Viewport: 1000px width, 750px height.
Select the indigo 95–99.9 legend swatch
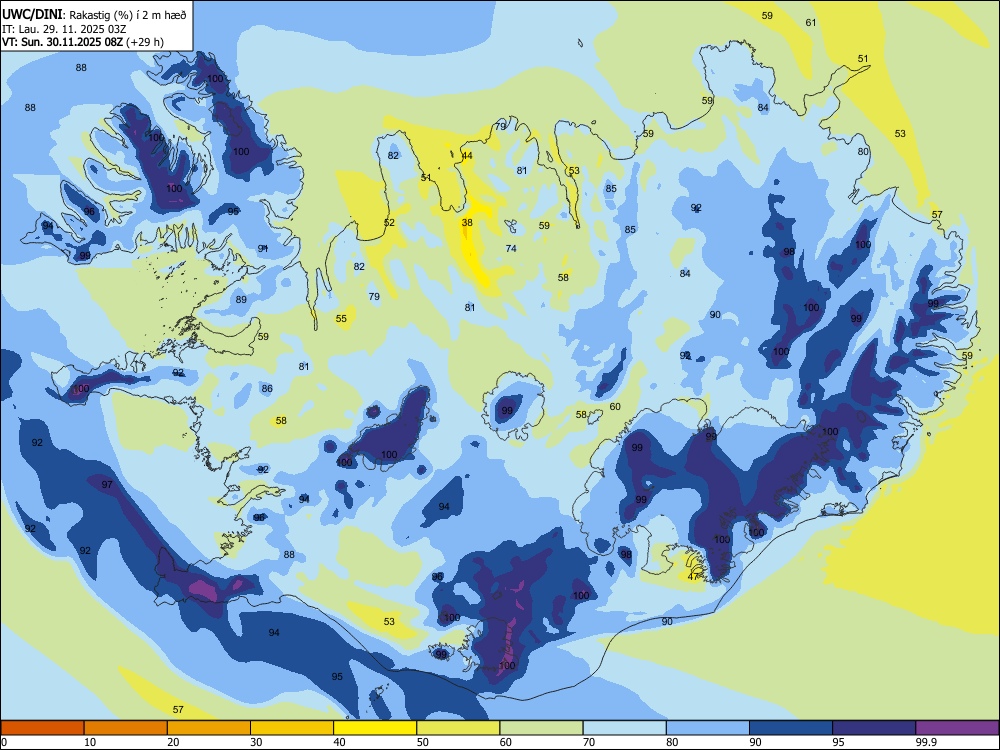tap(874, 728)
